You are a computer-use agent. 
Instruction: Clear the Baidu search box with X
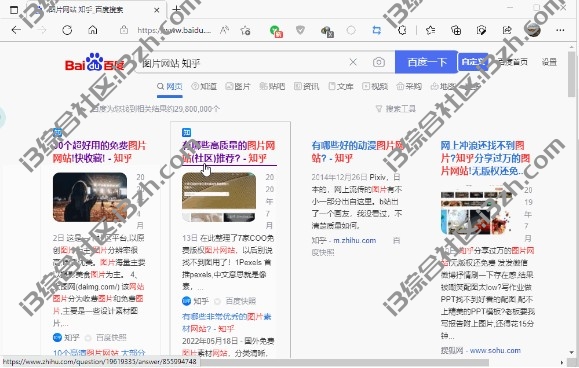[353, 62]
